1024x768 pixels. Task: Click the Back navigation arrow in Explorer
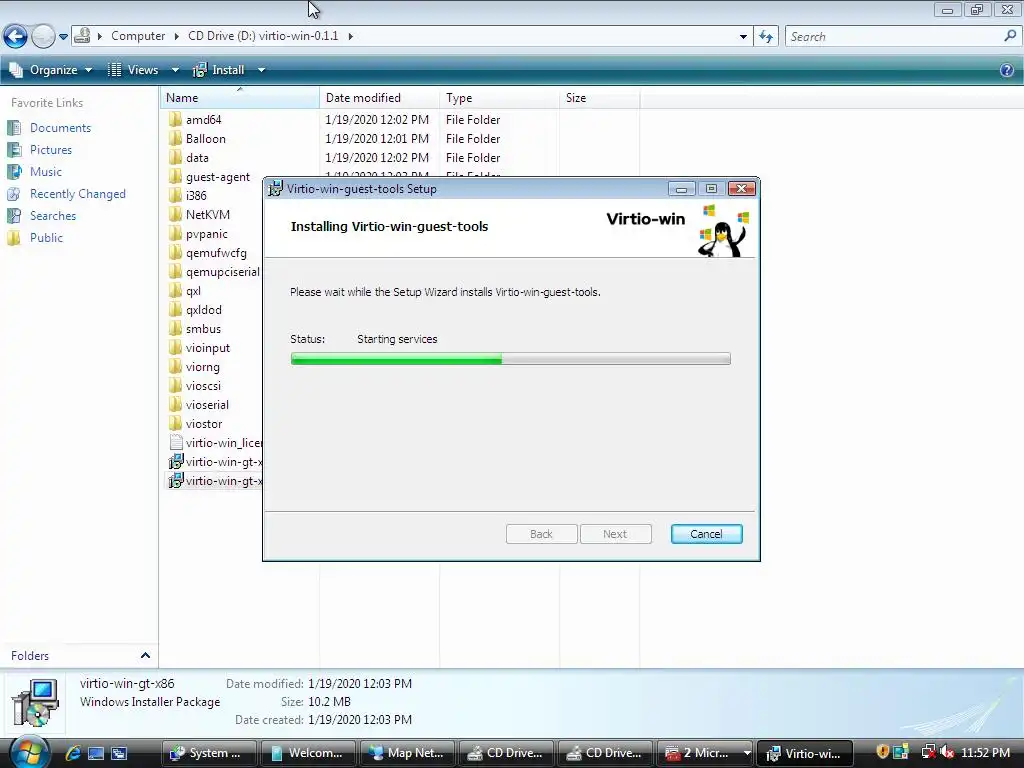(16, 36)
